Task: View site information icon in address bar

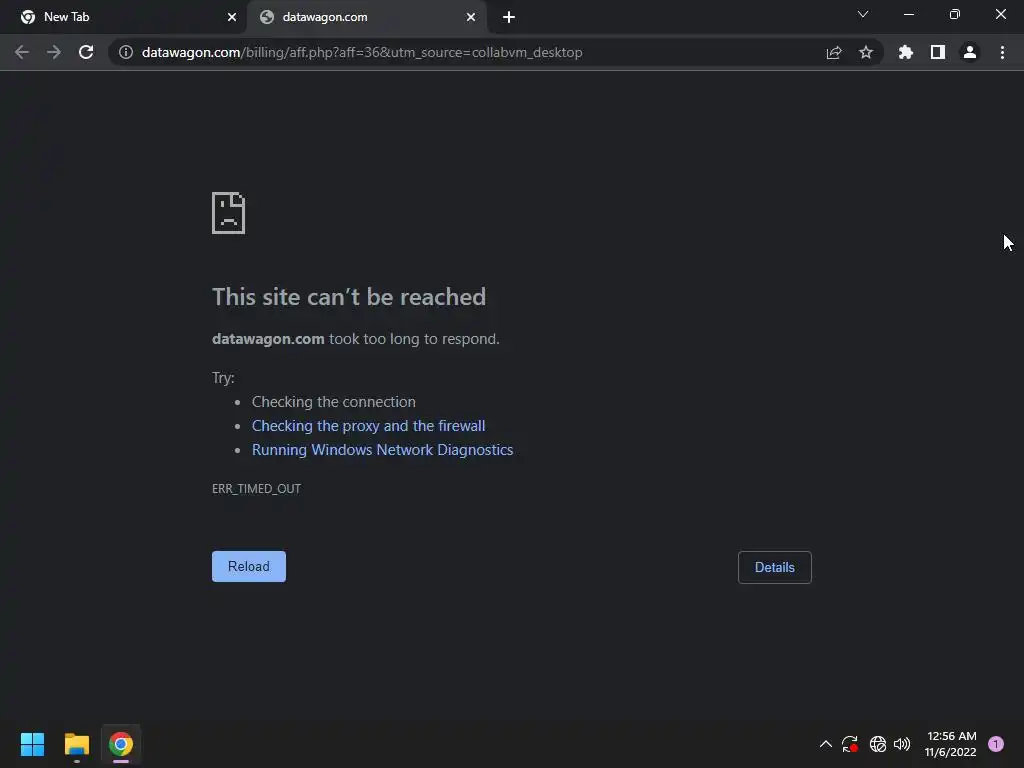Action: coord(126,52)
